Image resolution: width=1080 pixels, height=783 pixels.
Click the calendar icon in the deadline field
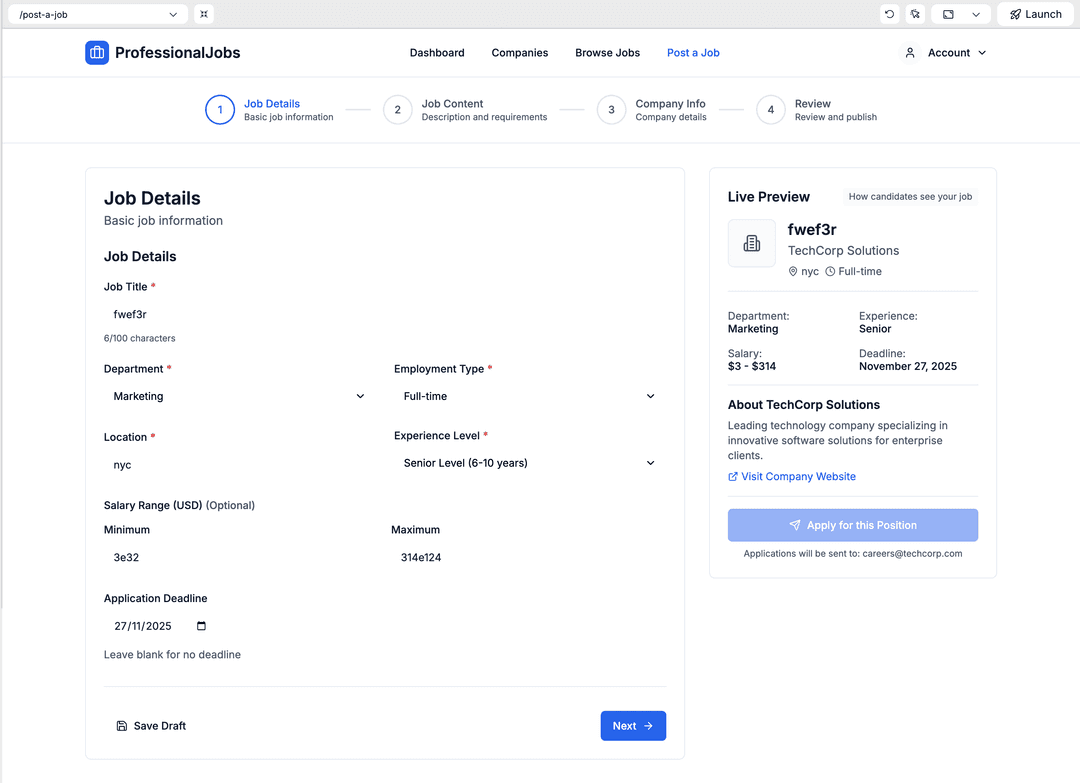202,626
